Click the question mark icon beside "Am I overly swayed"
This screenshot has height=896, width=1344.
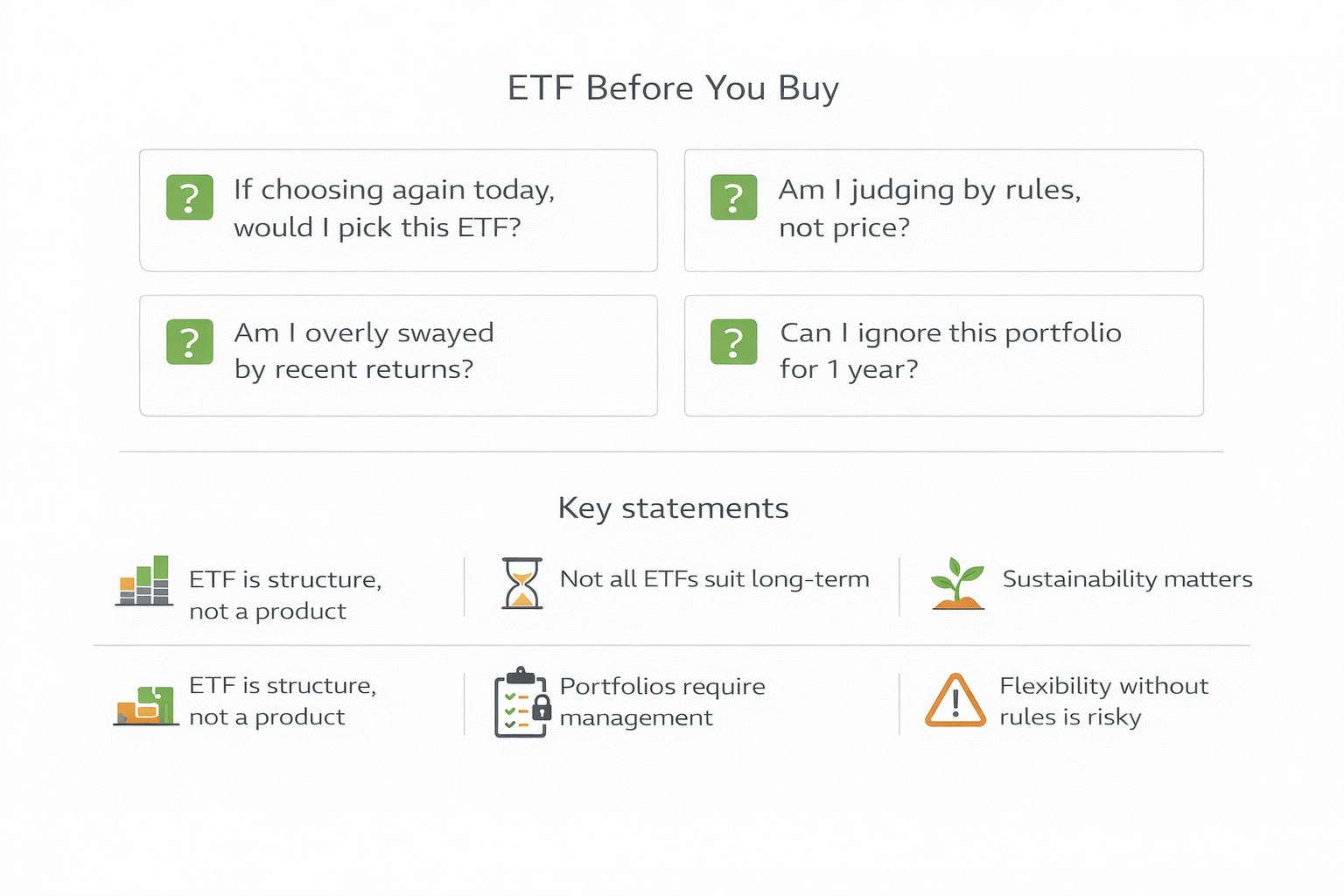click(x=190, y=341)
